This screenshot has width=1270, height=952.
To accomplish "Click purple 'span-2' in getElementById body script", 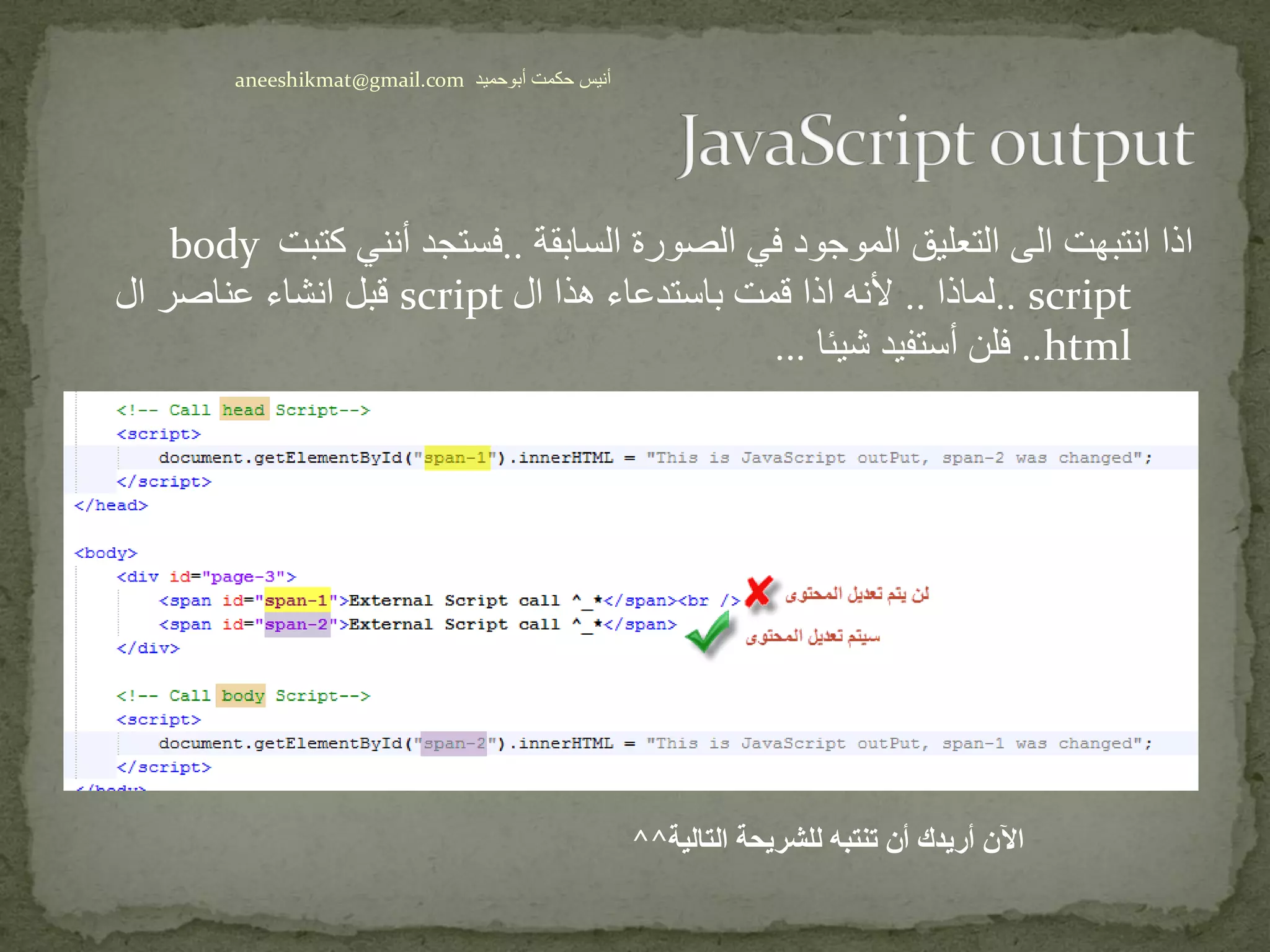I will (x=454, y=743).
